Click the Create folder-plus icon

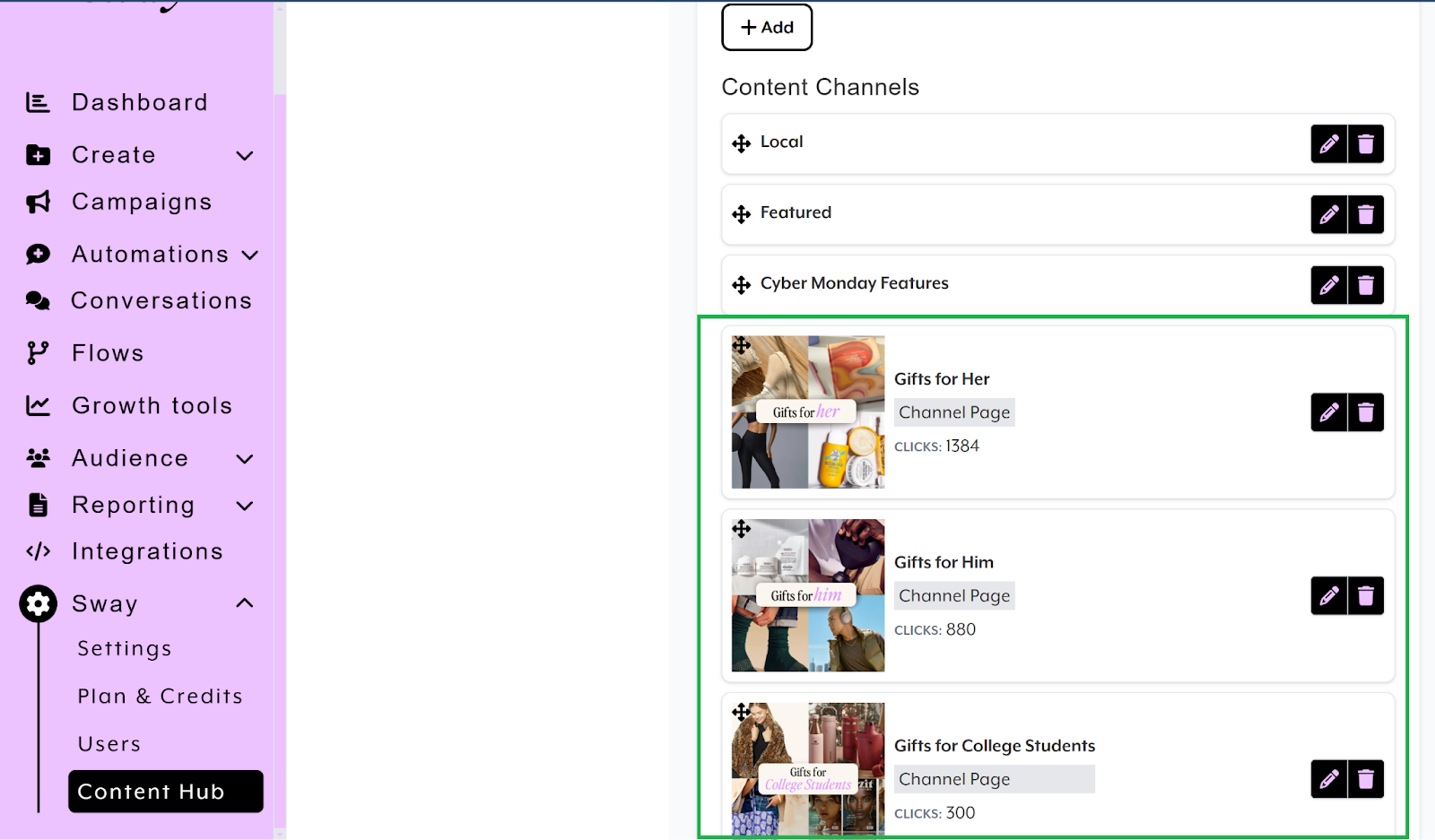[38, 155]
